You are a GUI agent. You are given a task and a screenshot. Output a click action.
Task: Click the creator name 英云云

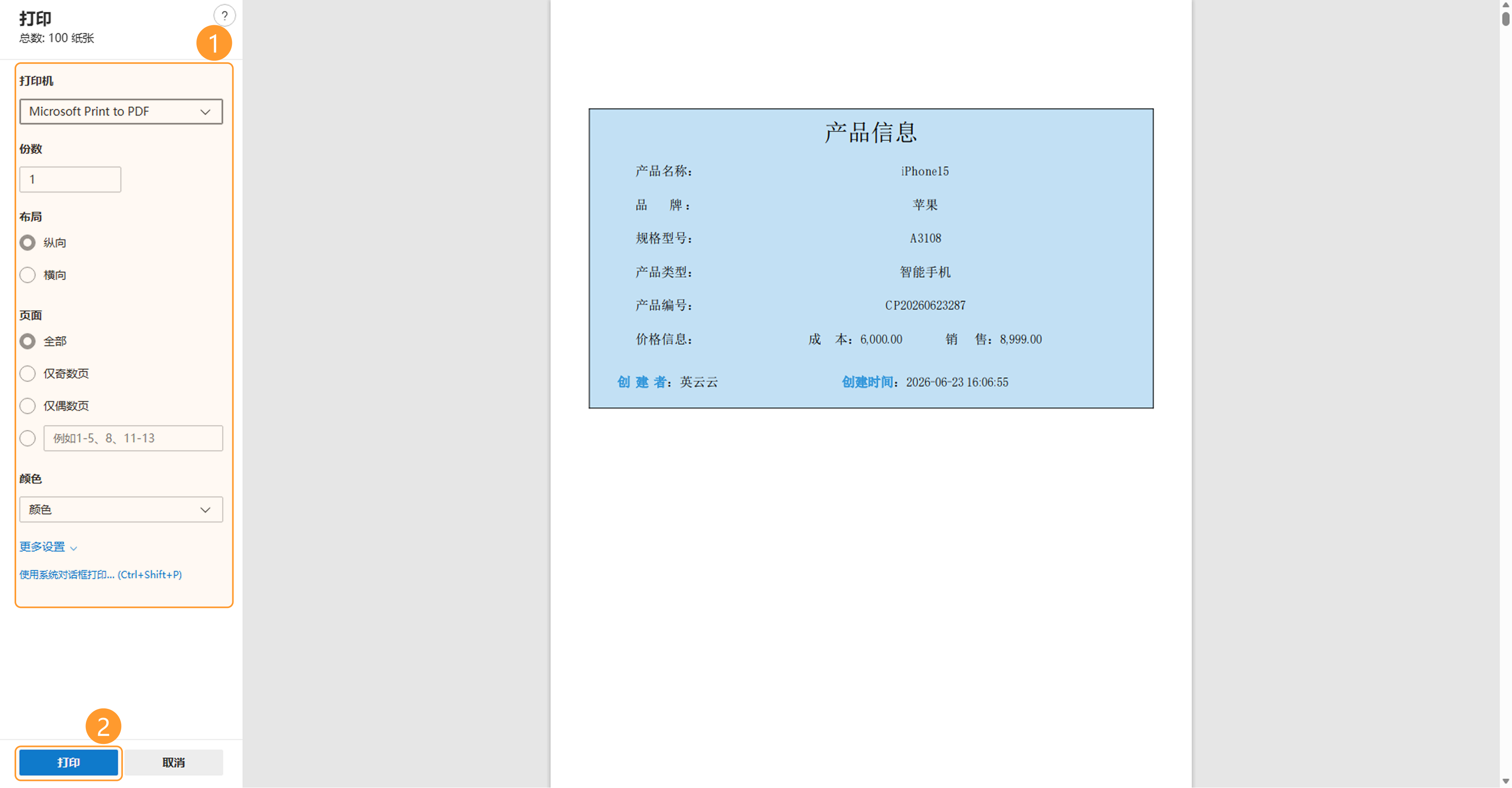coord(699,382)
